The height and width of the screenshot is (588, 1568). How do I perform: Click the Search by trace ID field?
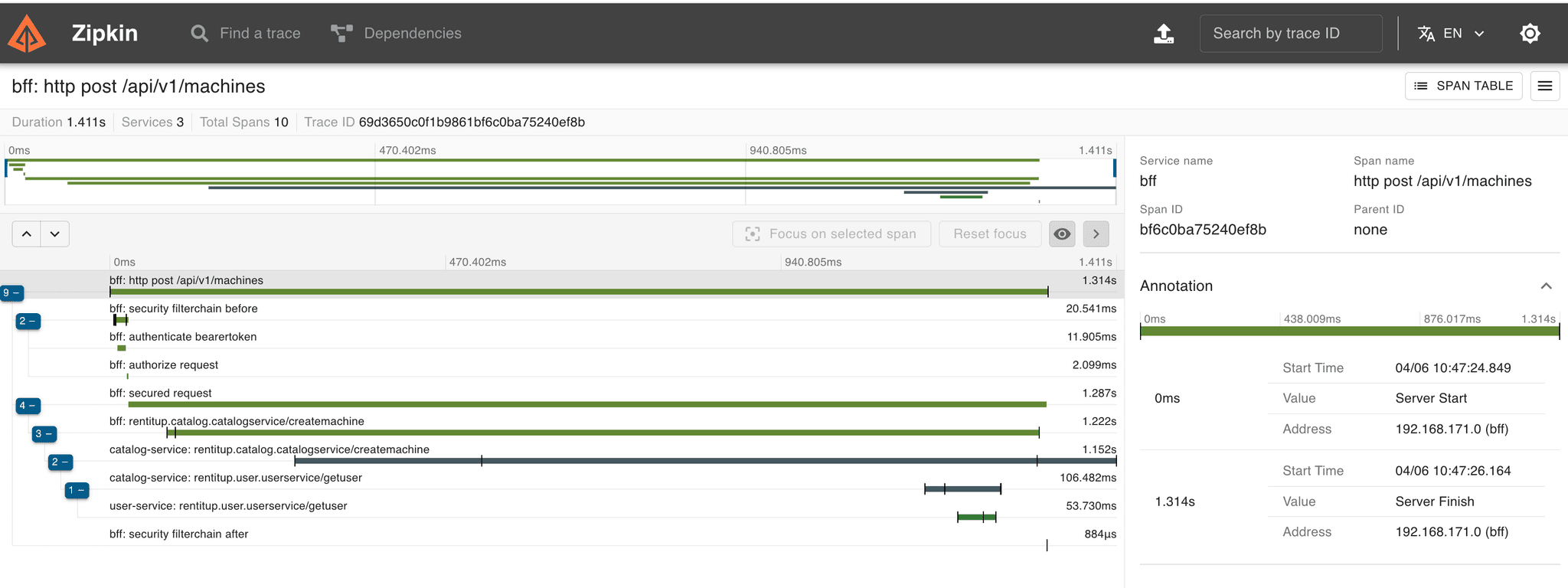click(x=1290, y=34)
